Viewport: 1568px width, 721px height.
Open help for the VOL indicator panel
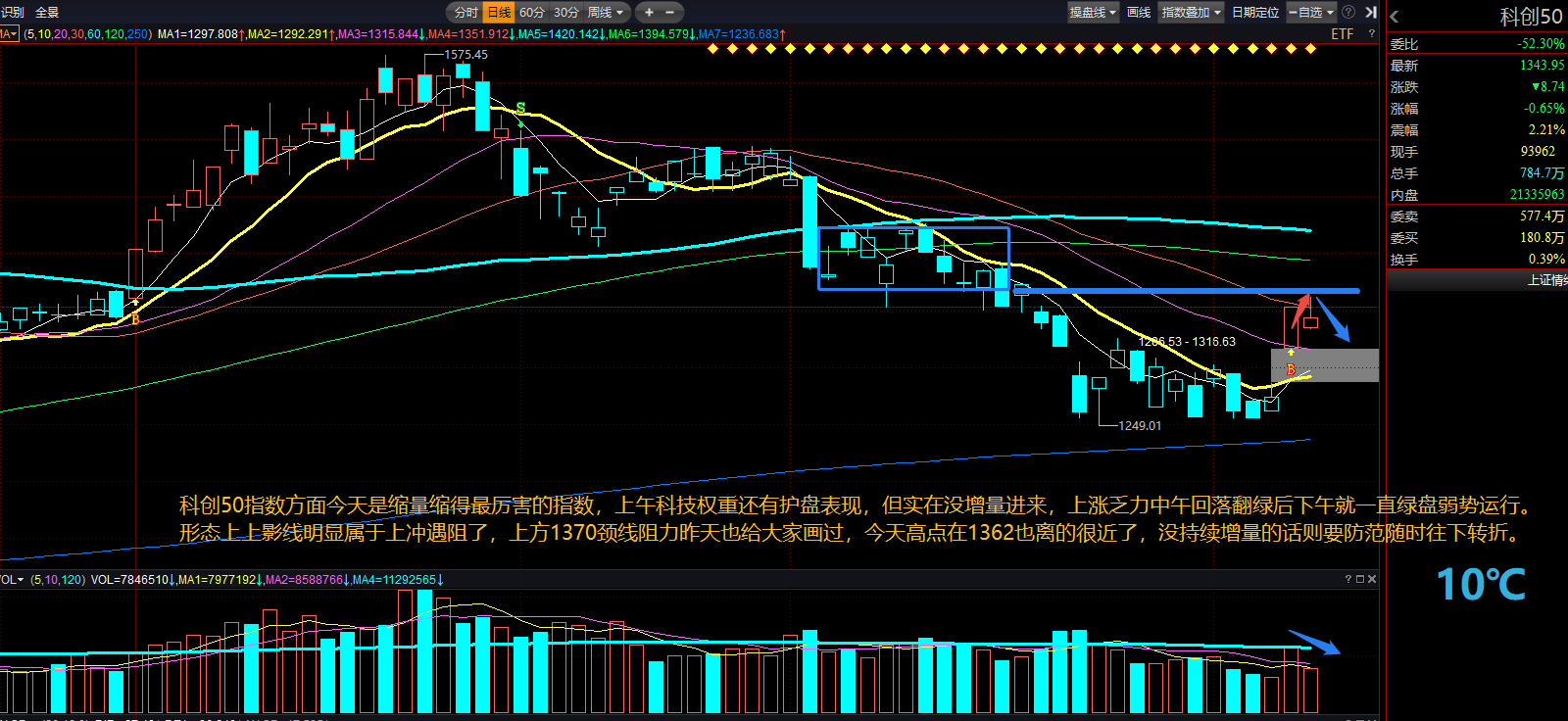[1348, 579]
